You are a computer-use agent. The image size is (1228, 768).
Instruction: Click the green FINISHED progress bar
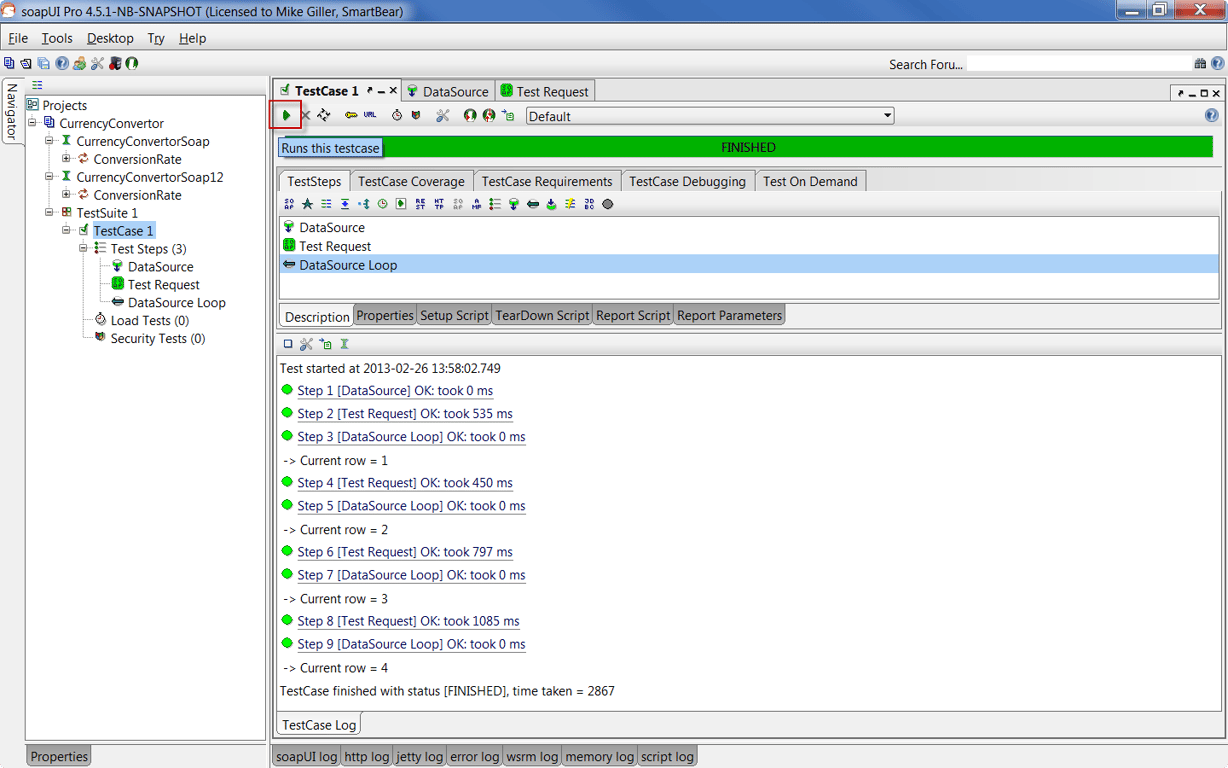747,147
